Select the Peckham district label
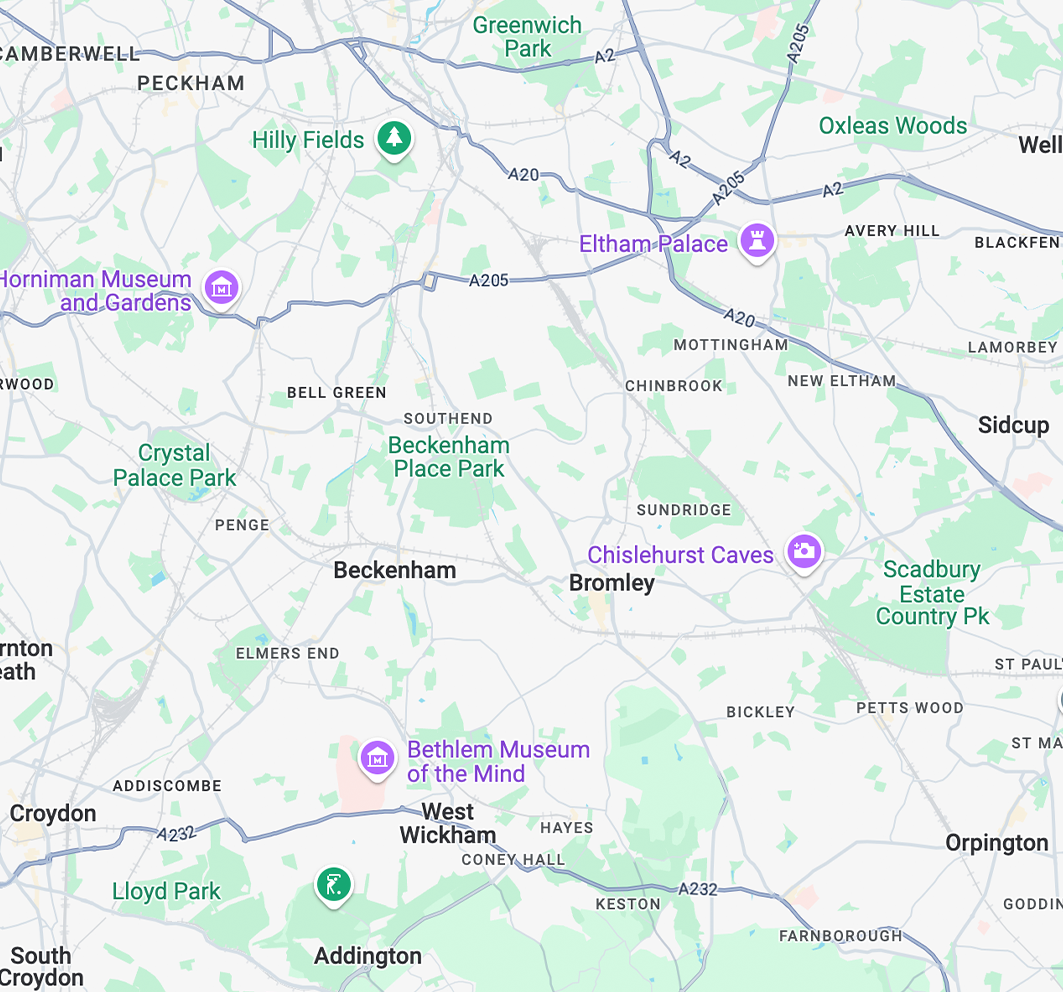Screen dimensions: 1063x992 pyautogui.click(x=191, y=83)
